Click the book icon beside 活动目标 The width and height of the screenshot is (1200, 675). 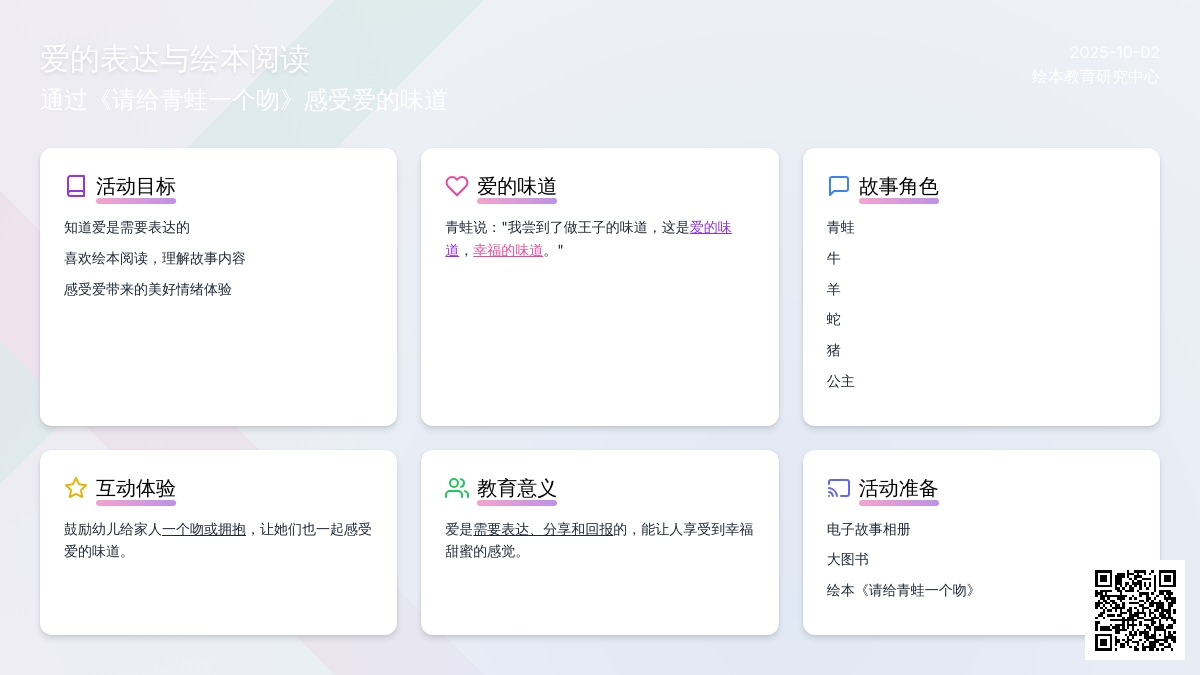(x=76, y=186)
